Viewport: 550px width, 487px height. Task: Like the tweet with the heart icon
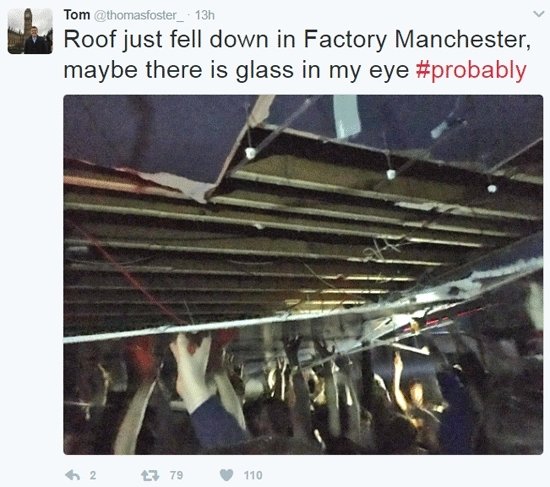click(227, 475)
